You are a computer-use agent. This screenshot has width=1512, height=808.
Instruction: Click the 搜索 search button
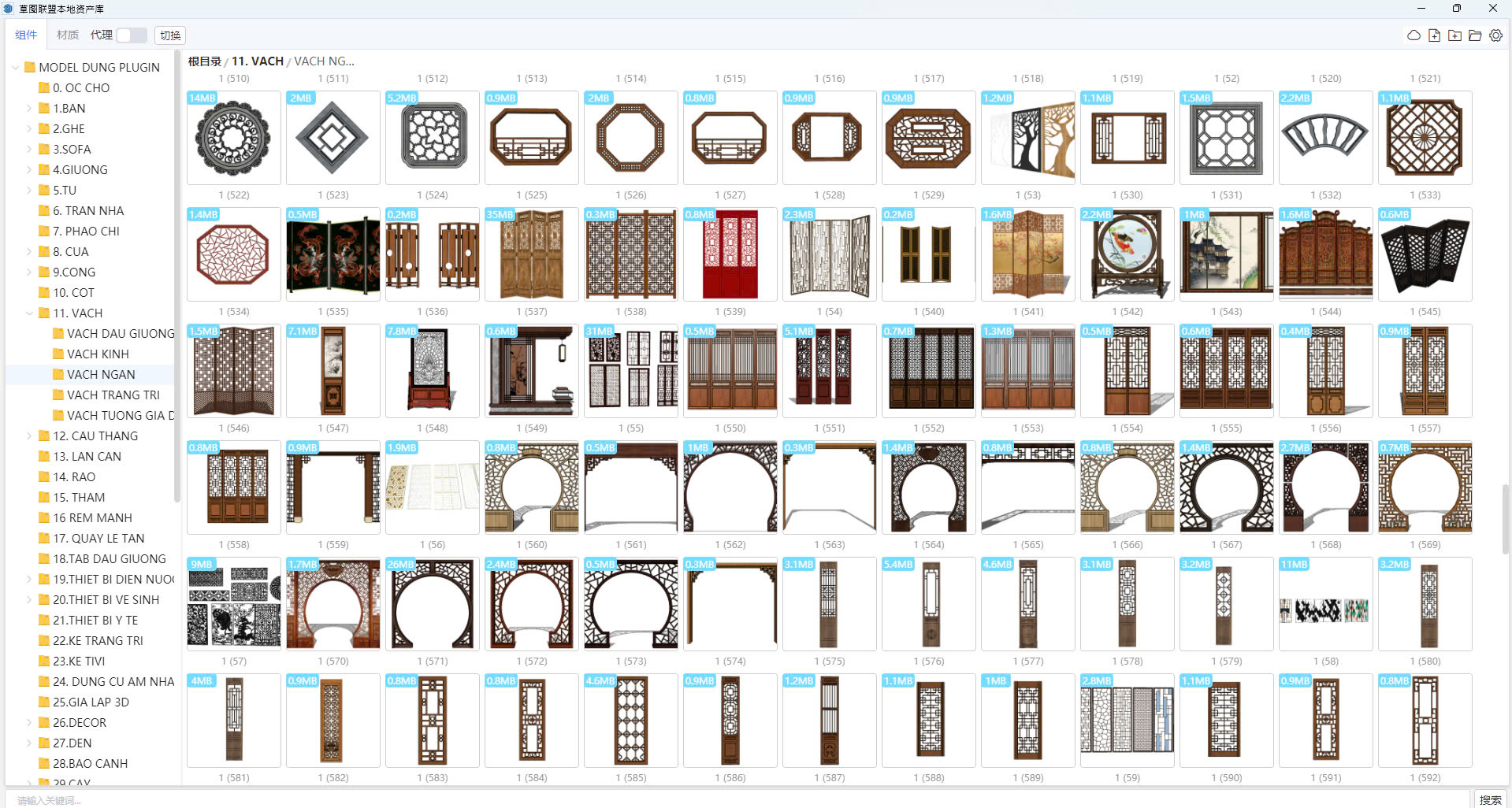click(x=1490, y=799)
